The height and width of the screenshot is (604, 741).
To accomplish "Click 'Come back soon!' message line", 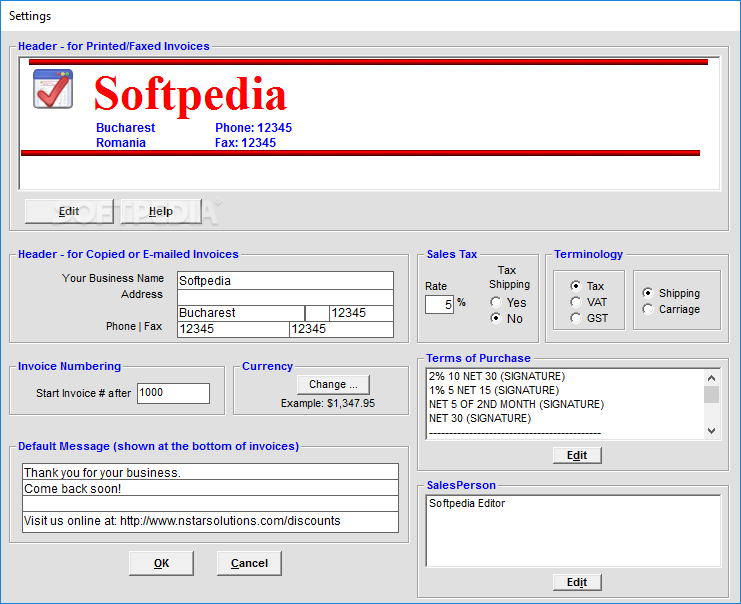I will (210, 488).
